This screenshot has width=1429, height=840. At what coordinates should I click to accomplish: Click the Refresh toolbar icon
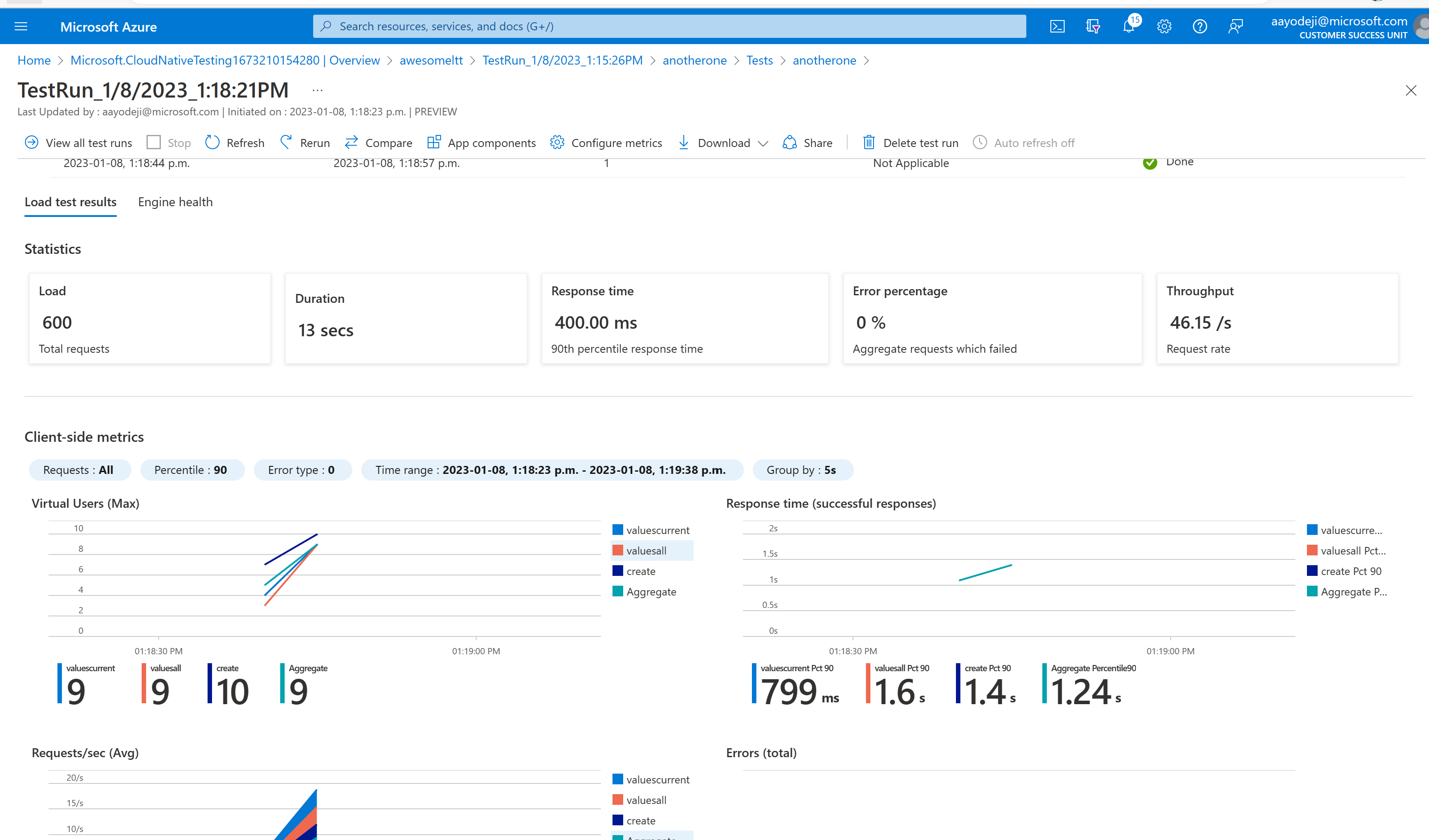(212, 143)
